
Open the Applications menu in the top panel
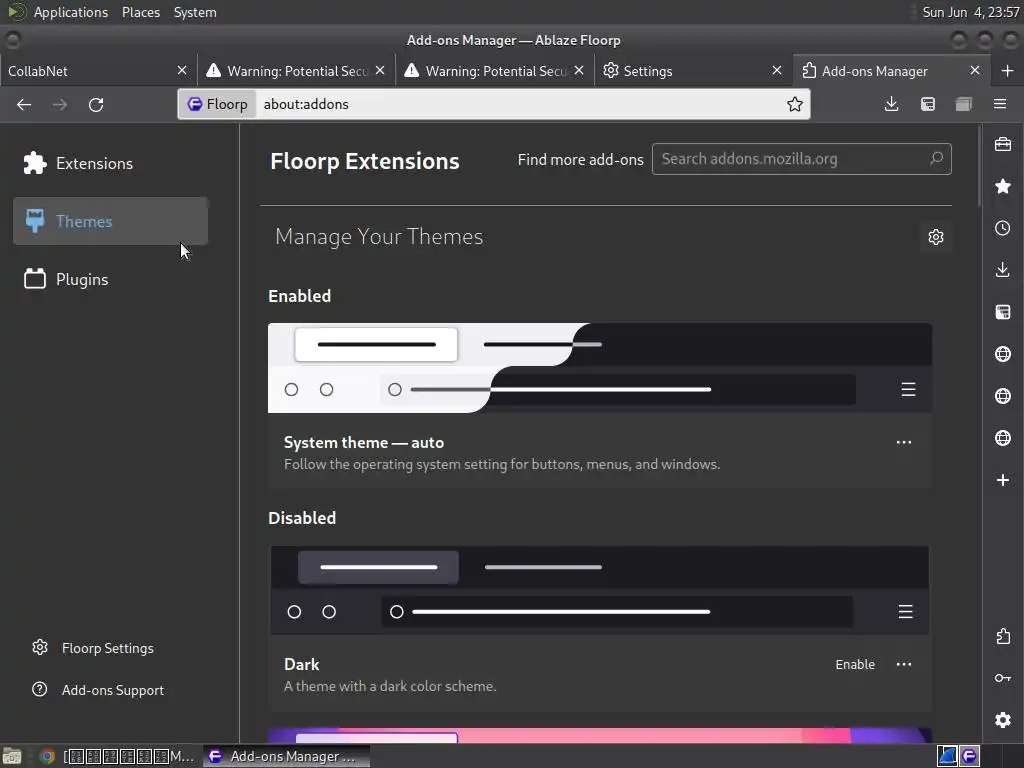[x=71, y=12]
